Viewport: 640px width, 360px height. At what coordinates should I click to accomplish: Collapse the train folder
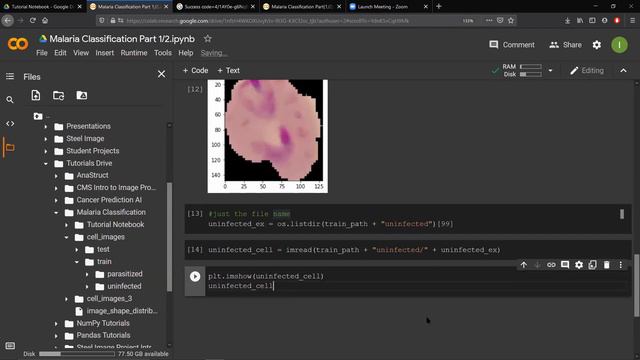(x=77, y=262)
